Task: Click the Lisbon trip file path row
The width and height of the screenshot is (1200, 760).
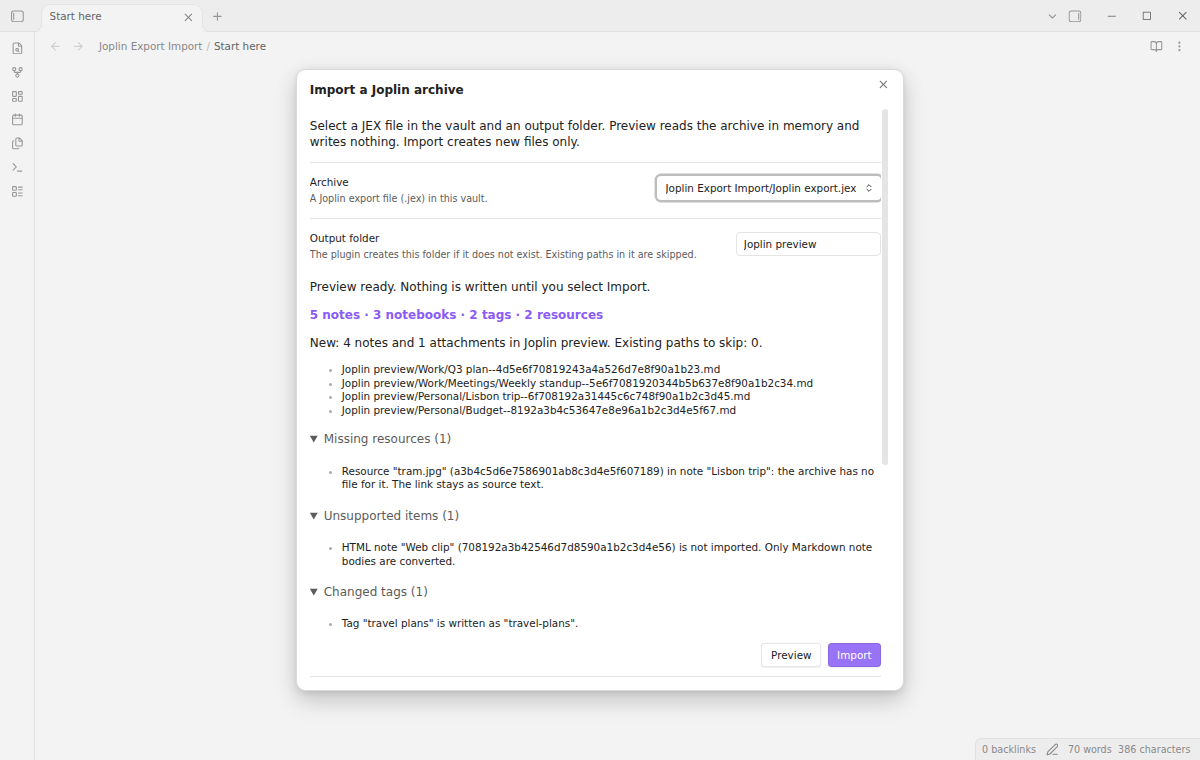Action: (546, 397)
